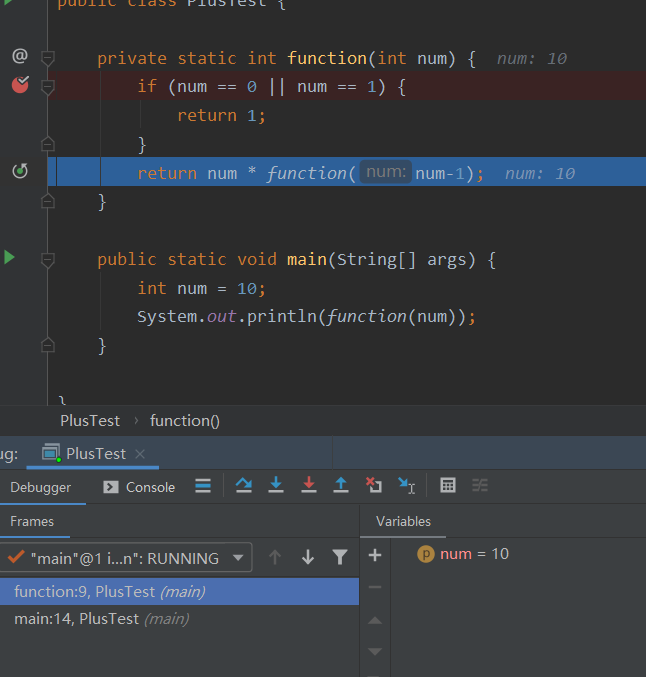Select the Variables panel tab
The height and width of the screenshot is (677, 646).
[403, 522]
